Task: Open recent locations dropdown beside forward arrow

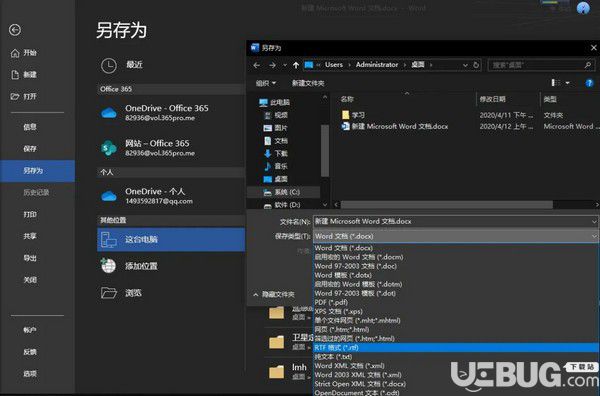Action: (285, 65)
